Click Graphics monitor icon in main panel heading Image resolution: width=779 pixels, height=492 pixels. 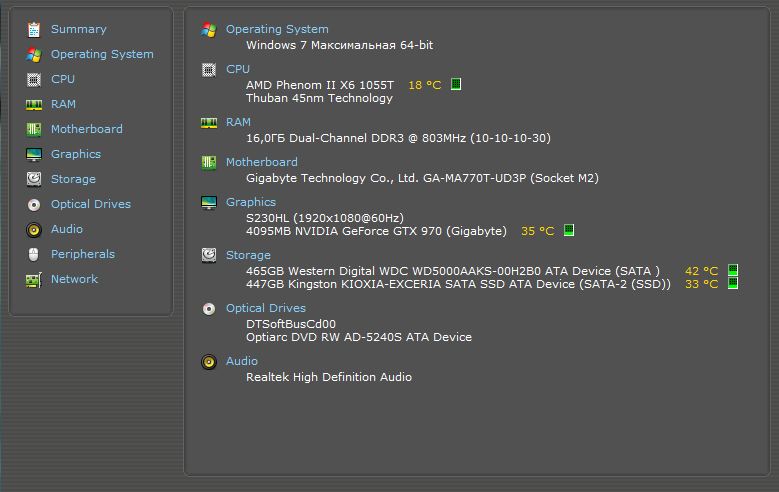(x=209, y=203)
